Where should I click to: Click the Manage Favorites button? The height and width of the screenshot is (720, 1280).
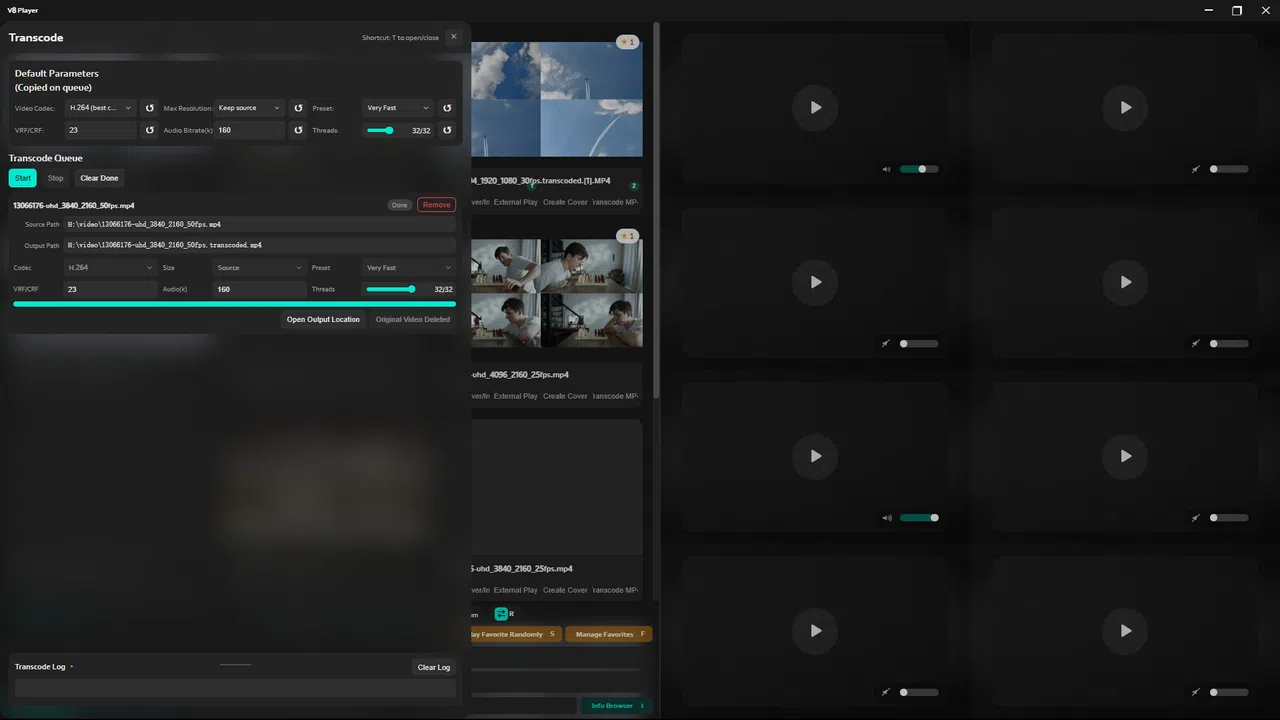[608, 634]
